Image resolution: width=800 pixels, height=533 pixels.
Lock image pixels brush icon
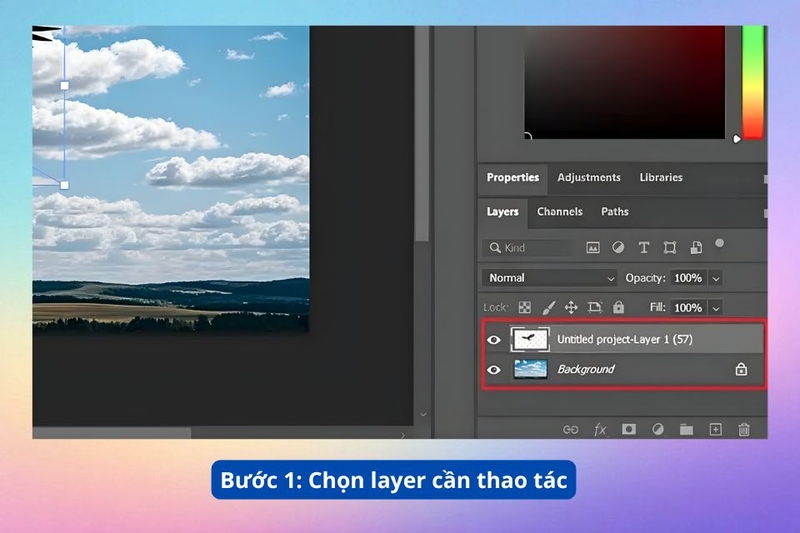coord(548,307)
